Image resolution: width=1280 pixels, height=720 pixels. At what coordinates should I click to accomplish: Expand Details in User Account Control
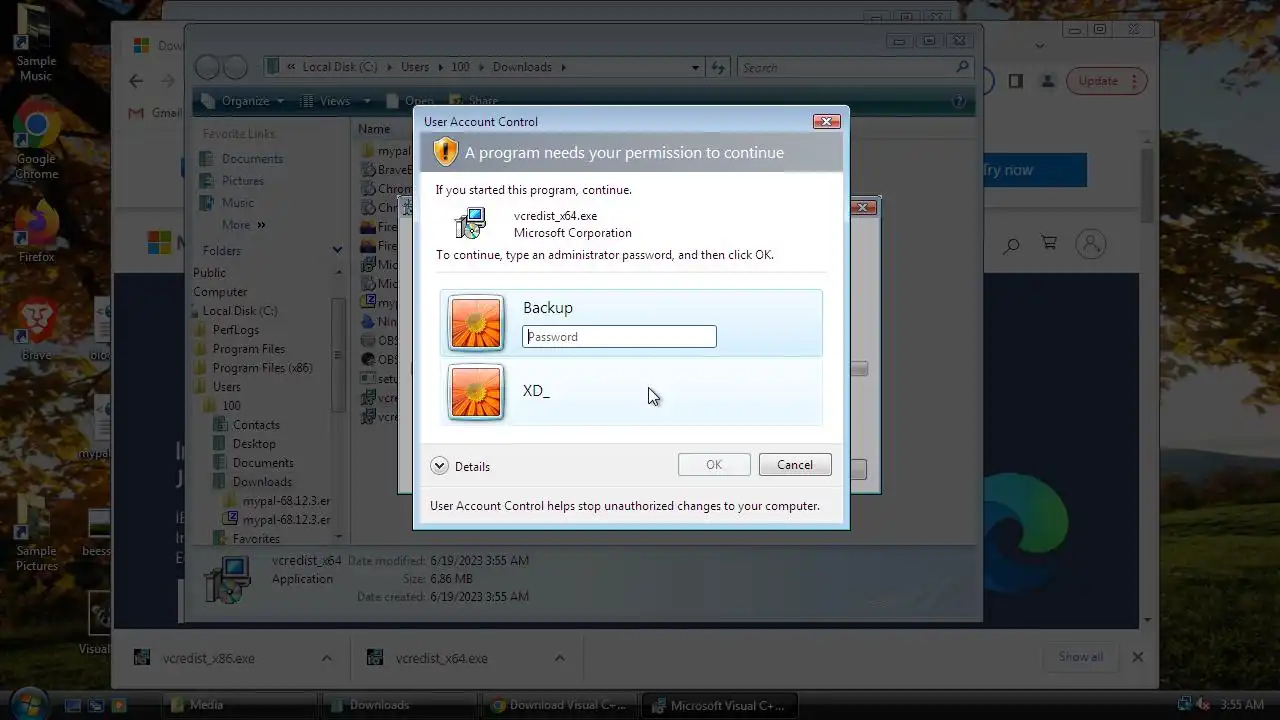click(x=460, y=466)
